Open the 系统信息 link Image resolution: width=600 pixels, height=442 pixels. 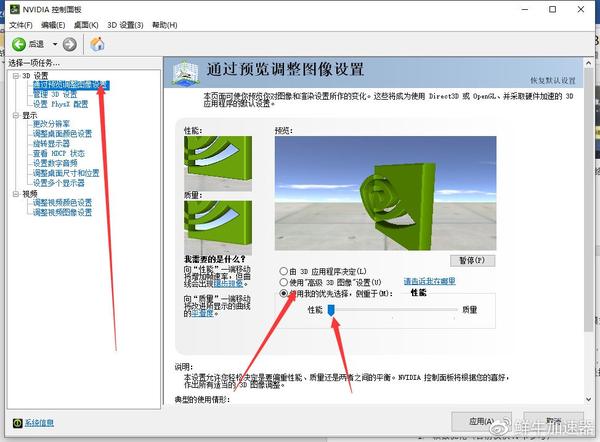click(x=39, y=423)
